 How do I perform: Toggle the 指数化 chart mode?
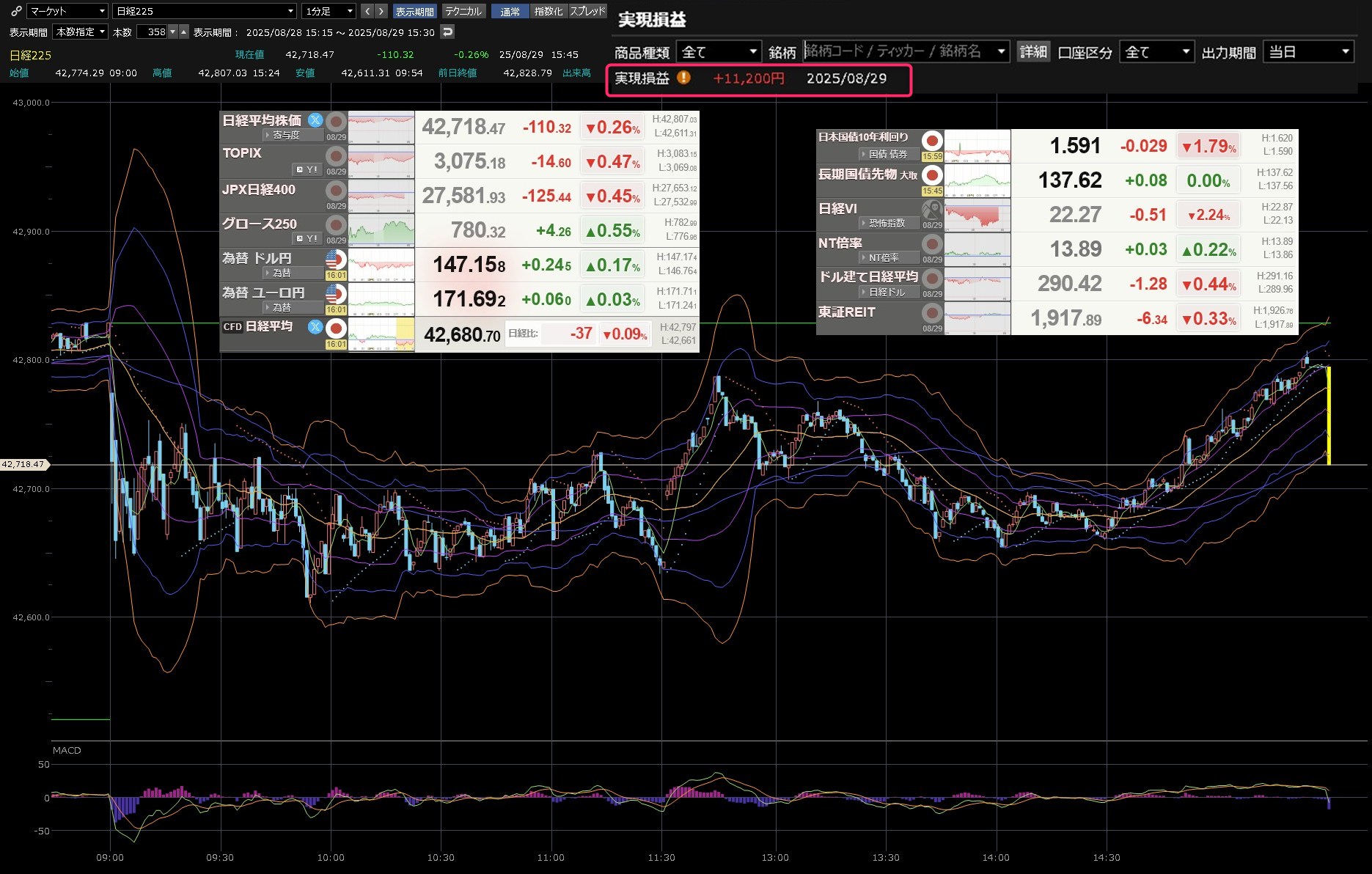click(x=549, y=11)
